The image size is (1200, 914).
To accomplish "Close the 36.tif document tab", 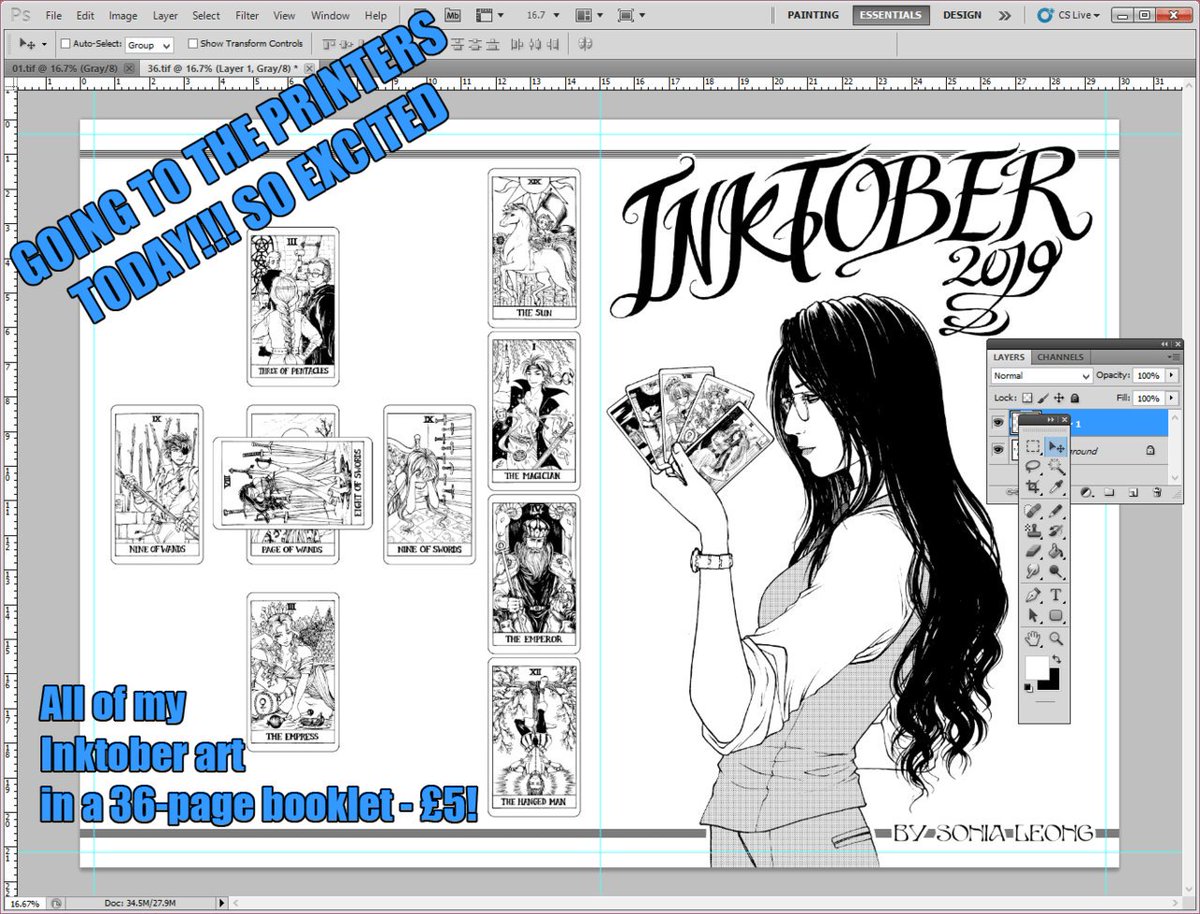I will pos(309,68).
